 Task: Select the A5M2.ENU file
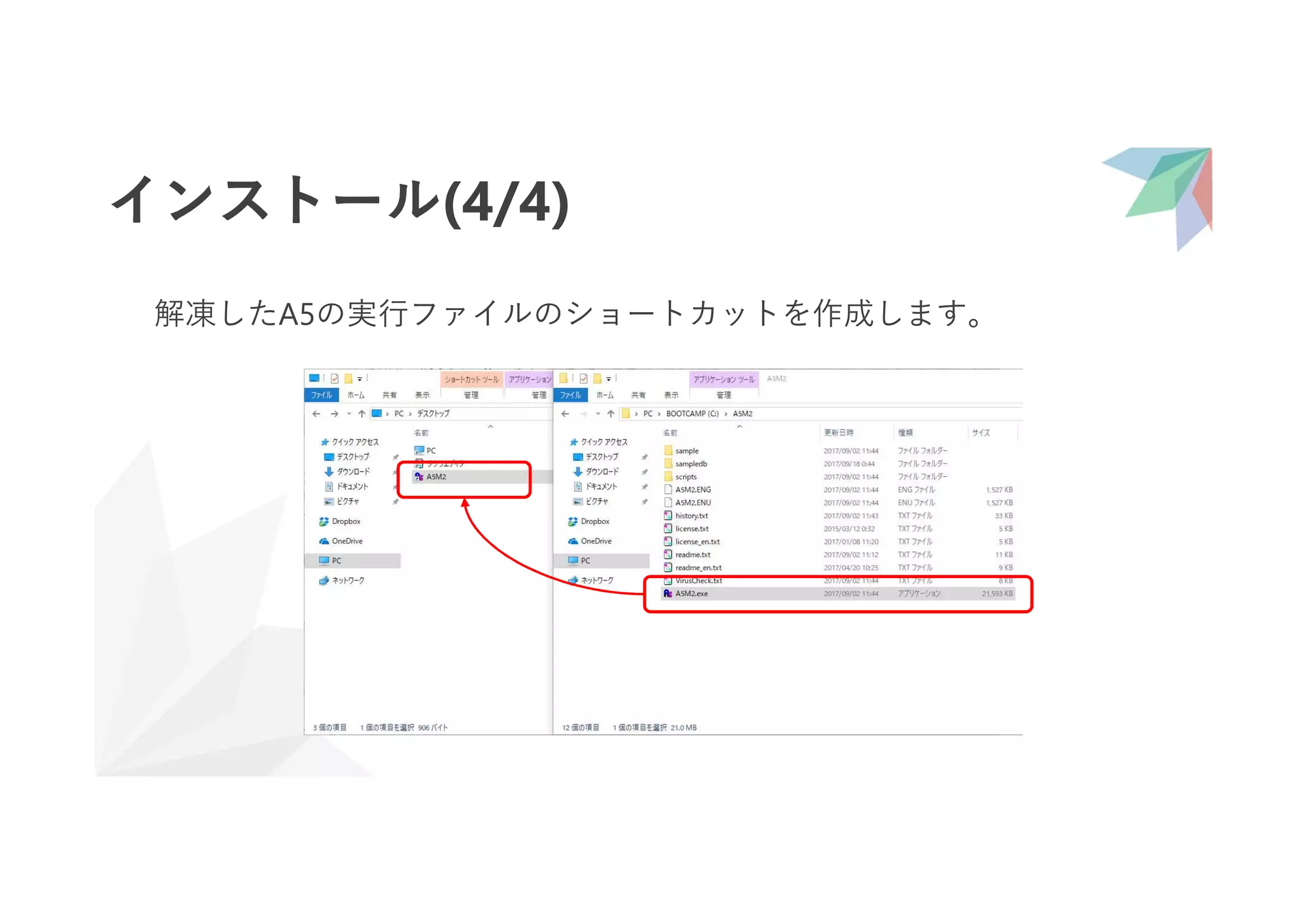pos(687,503)
